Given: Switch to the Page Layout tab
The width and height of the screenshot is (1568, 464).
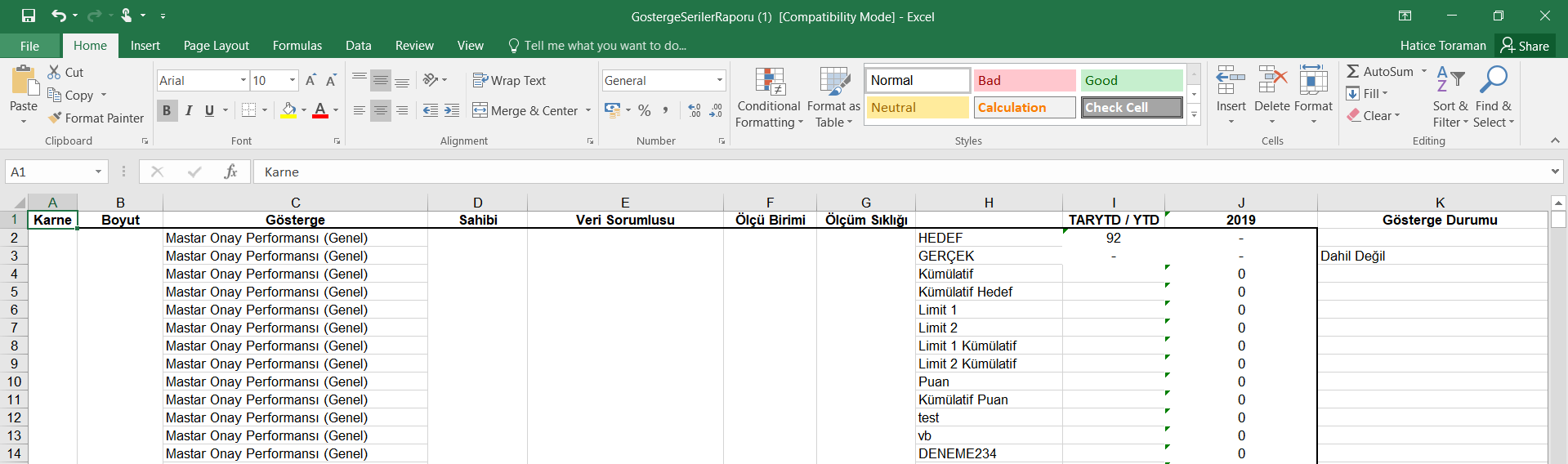Looking at the screenshot, I should point(216,46).
